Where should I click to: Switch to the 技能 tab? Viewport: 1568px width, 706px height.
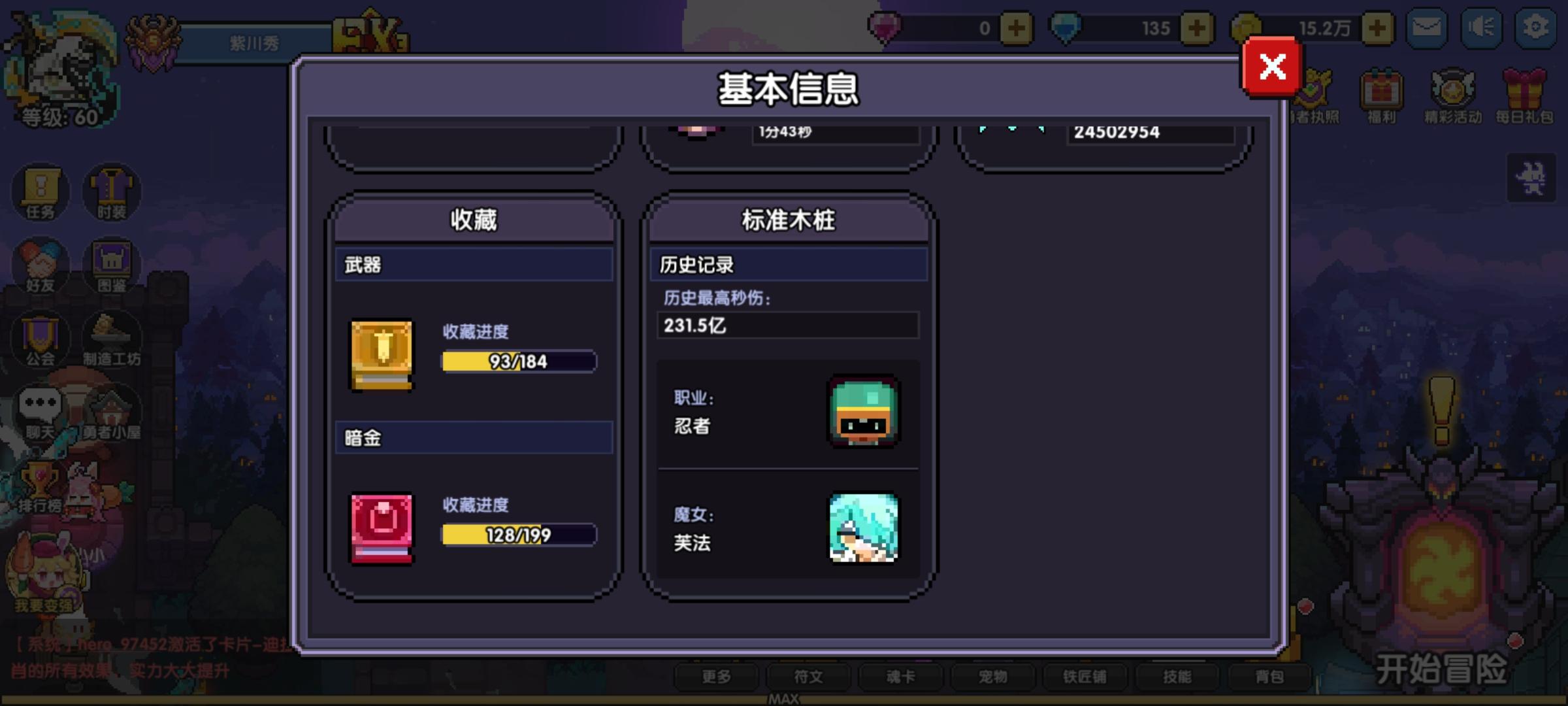(x=1177, y=677)
